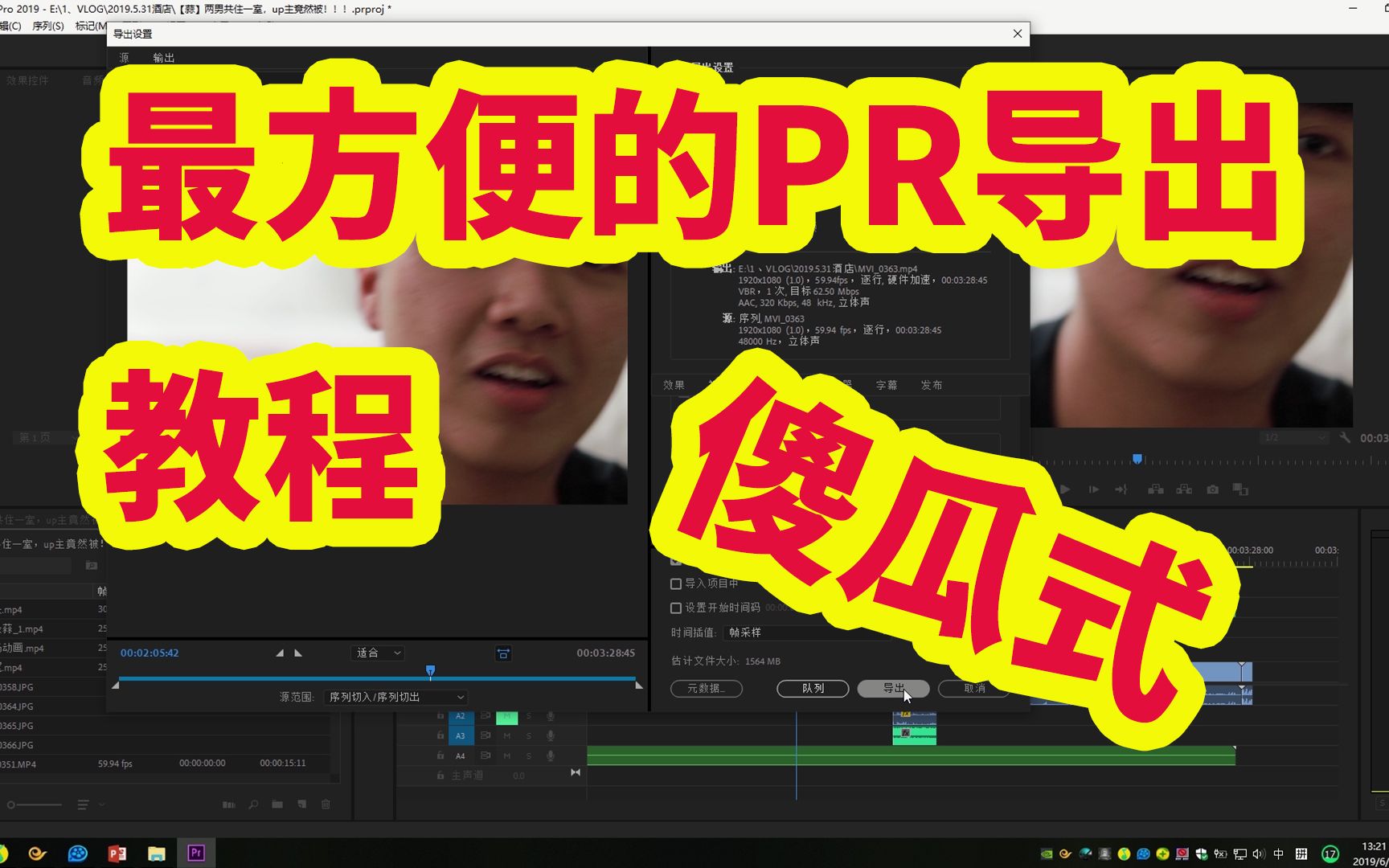Click the 00:03:28:00 mark on timeline ruler

[x=1250, y=551]
